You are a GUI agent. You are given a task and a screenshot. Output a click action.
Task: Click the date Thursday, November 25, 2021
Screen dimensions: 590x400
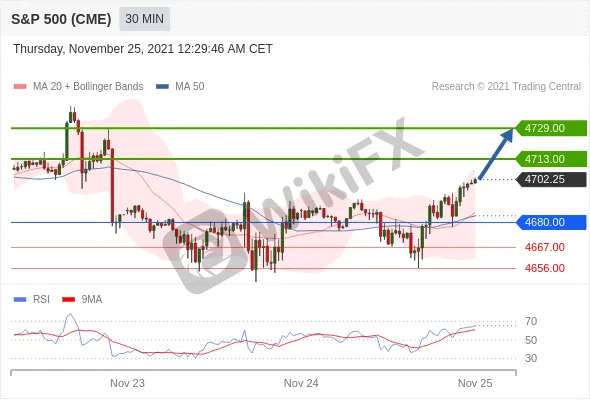[94, 49]
